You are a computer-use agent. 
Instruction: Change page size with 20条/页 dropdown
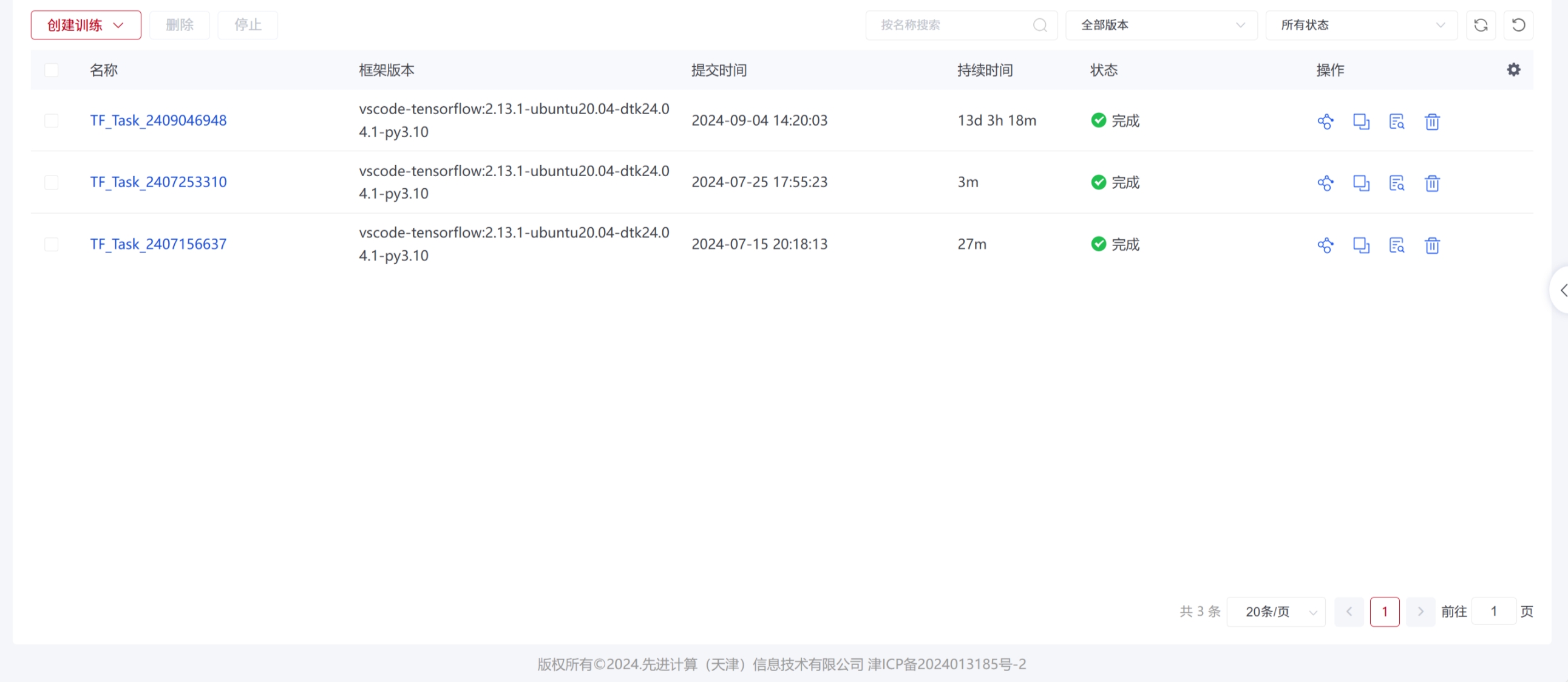1276,612
